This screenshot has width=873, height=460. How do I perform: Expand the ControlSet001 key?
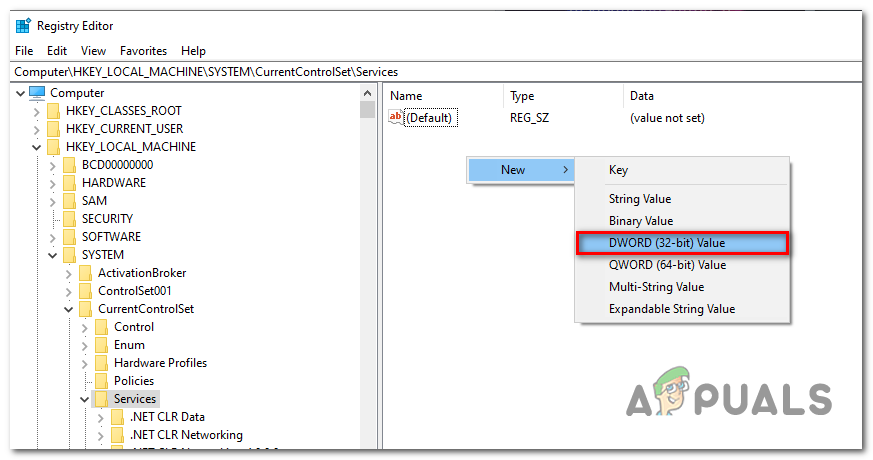(x=69, y=291)
